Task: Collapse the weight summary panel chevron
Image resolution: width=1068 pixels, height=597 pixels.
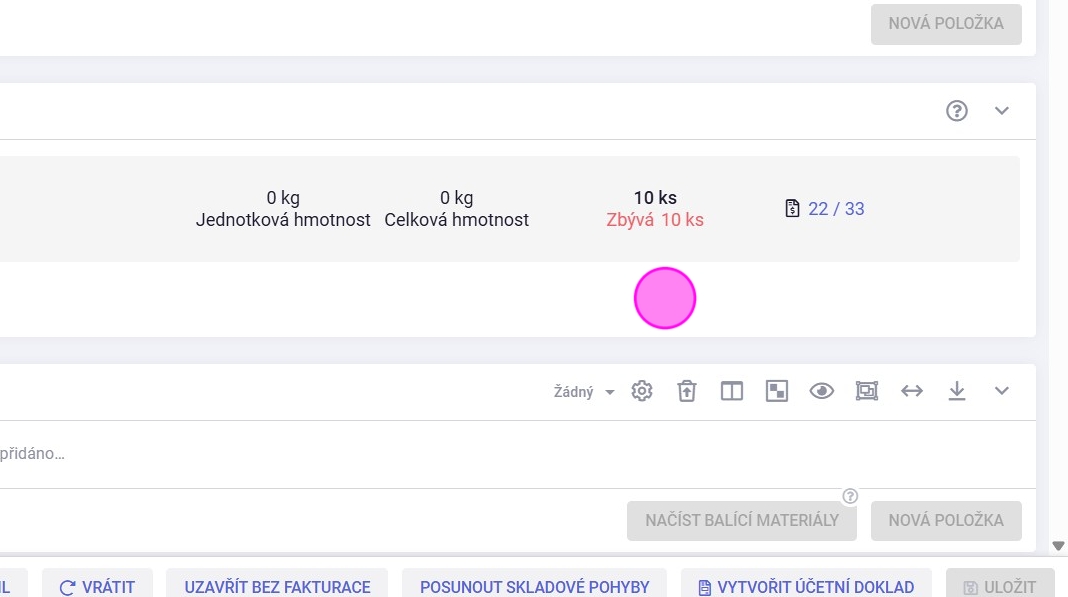Action: (1002, 111)
